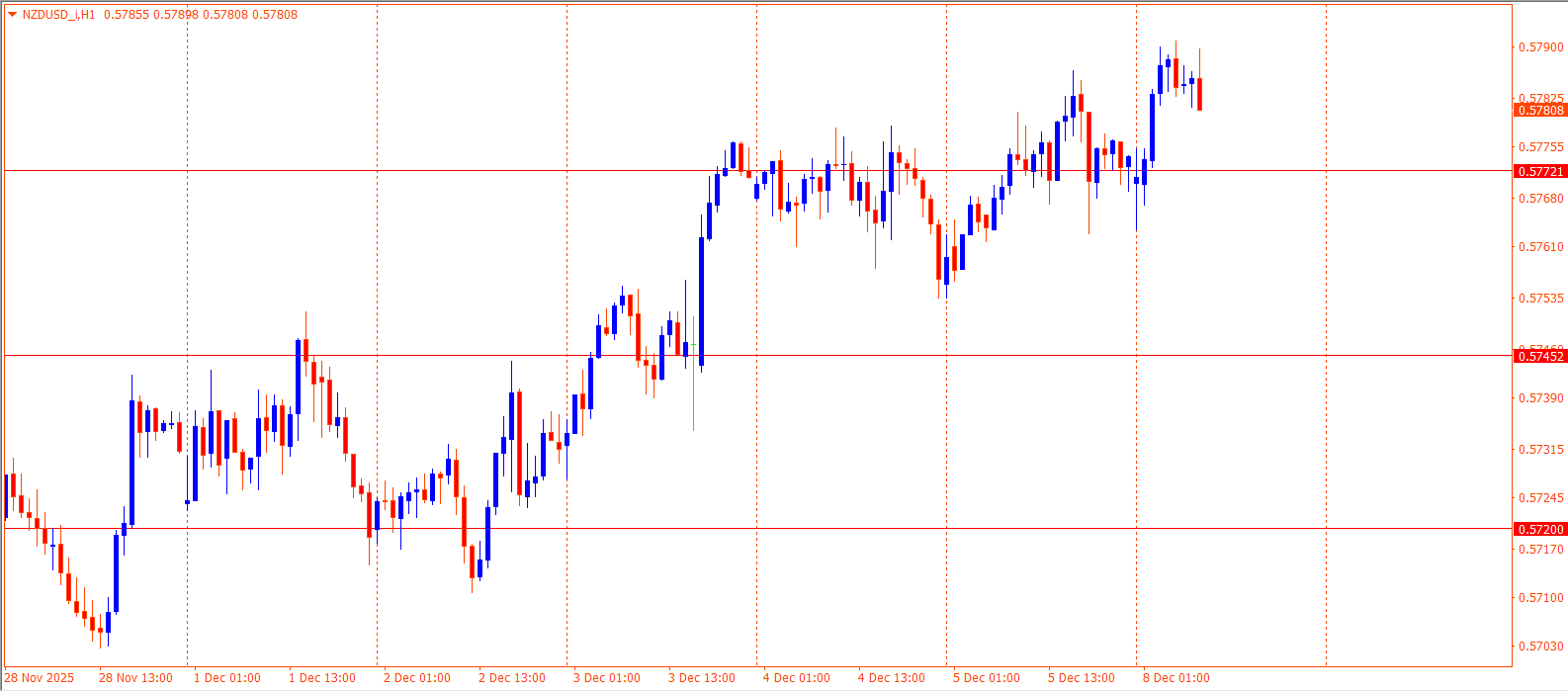The height and width of the screenshot is (692, 1568).
Task: Click the 0.57610 price axis label
Action: point(1541,247)
